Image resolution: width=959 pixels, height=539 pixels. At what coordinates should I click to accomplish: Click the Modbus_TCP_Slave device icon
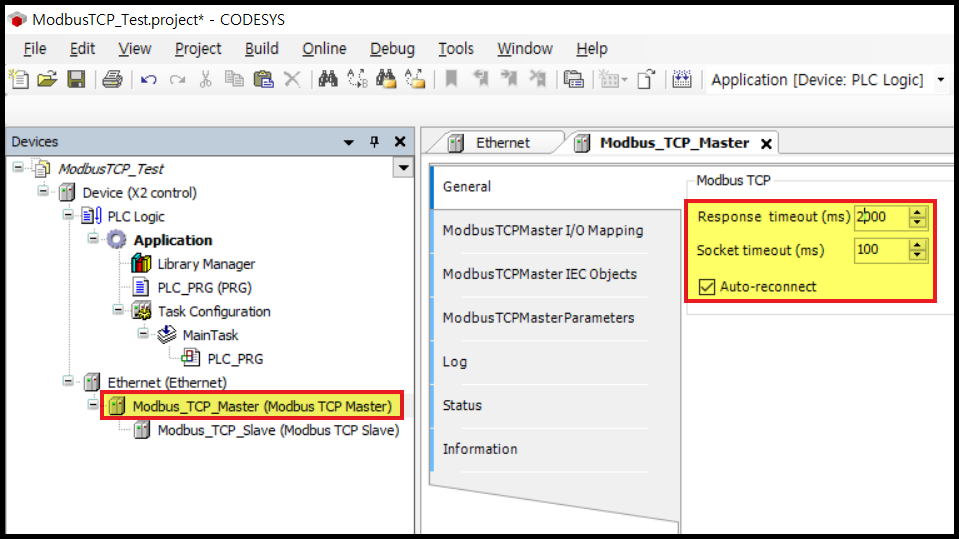pos(142,430)
